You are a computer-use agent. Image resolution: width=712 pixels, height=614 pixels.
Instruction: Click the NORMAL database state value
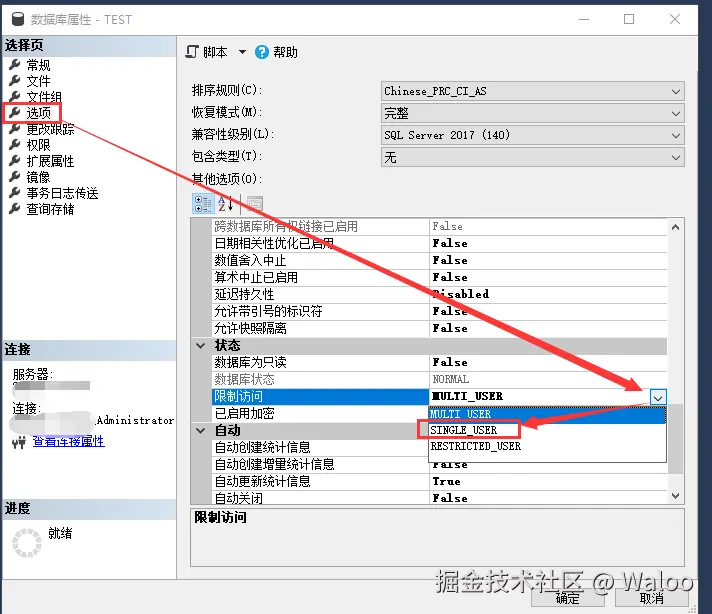pos(450,379)
